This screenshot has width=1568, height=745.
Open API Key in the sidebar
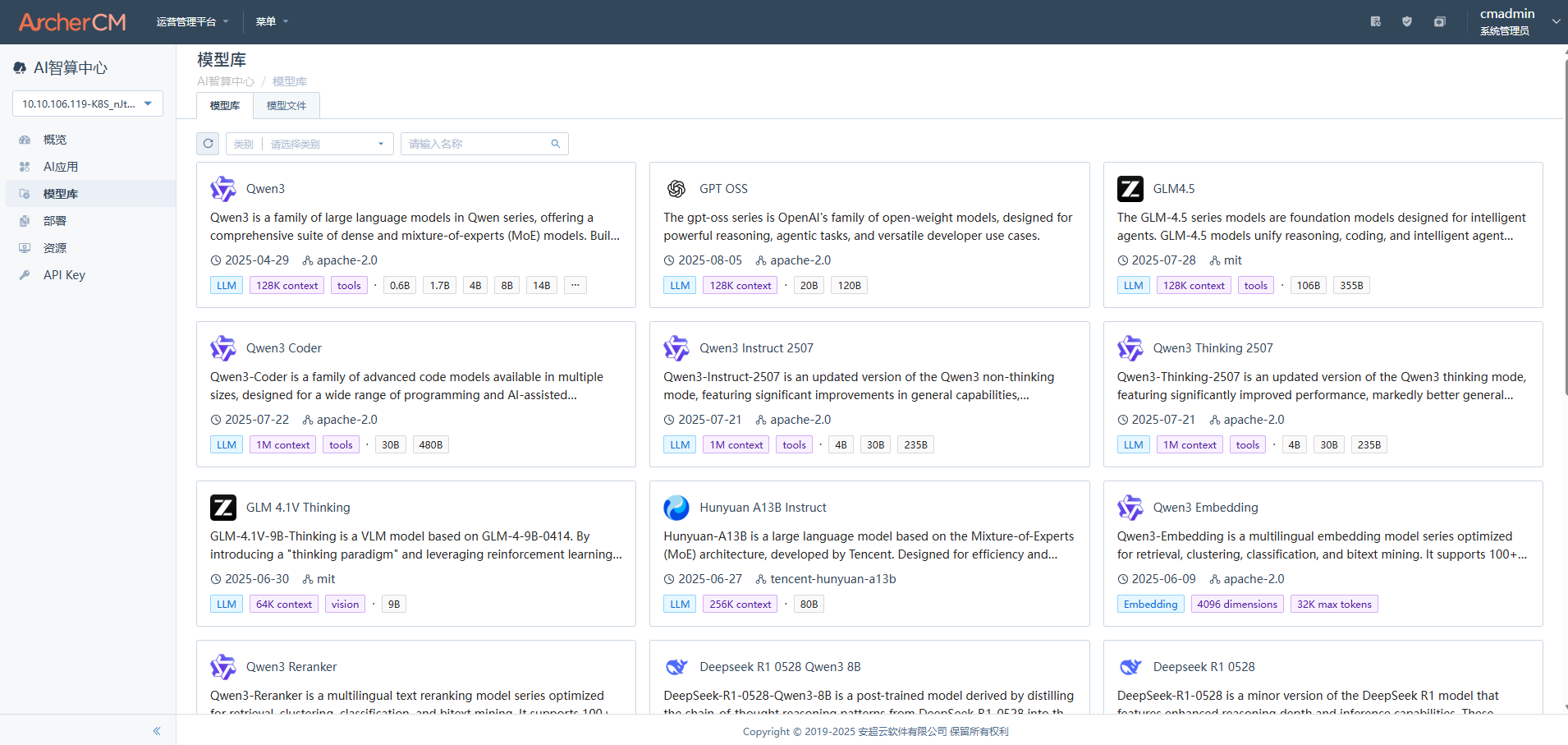coord(64,275)
